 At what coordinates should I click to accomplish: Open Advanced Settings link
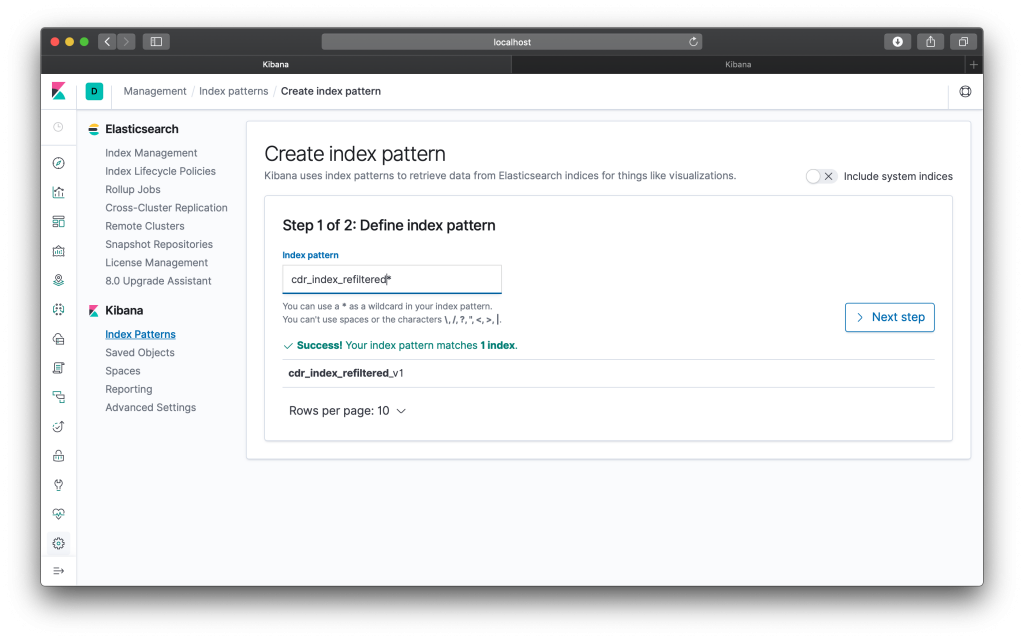tap(150, 408)
